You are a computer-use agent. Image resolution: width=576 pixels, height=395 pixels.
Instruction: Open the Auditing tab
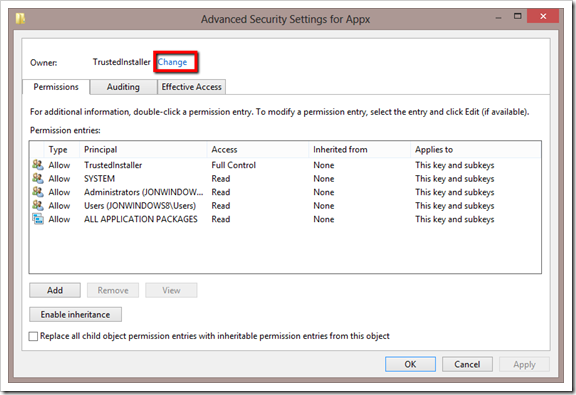pos(123,87)
